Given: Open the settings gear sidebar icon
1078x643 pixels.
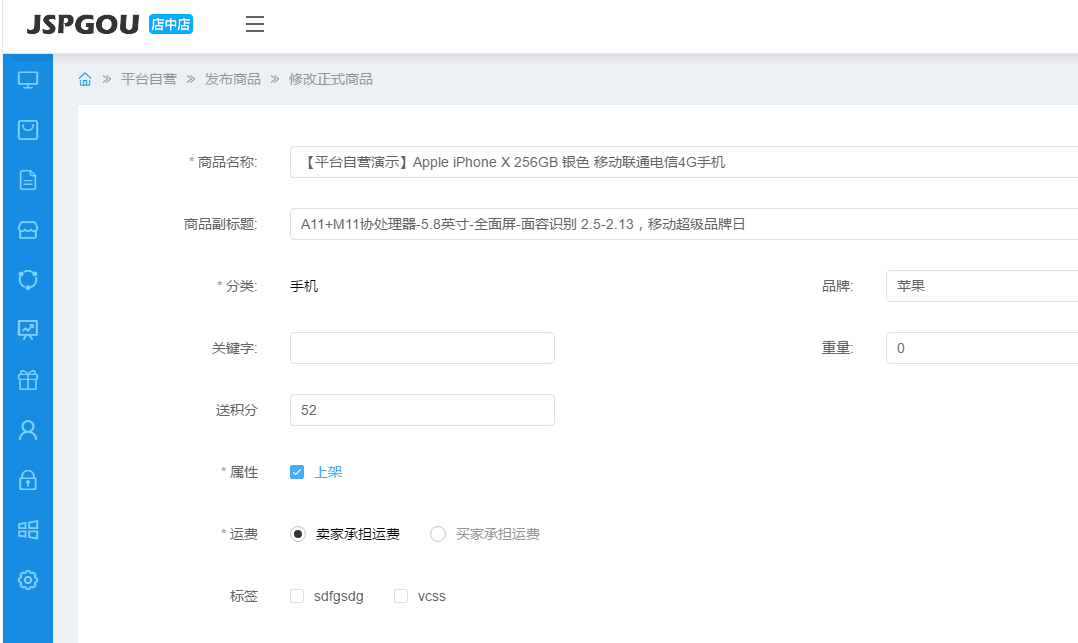Looking at the screenshot, I should [28, 580].
